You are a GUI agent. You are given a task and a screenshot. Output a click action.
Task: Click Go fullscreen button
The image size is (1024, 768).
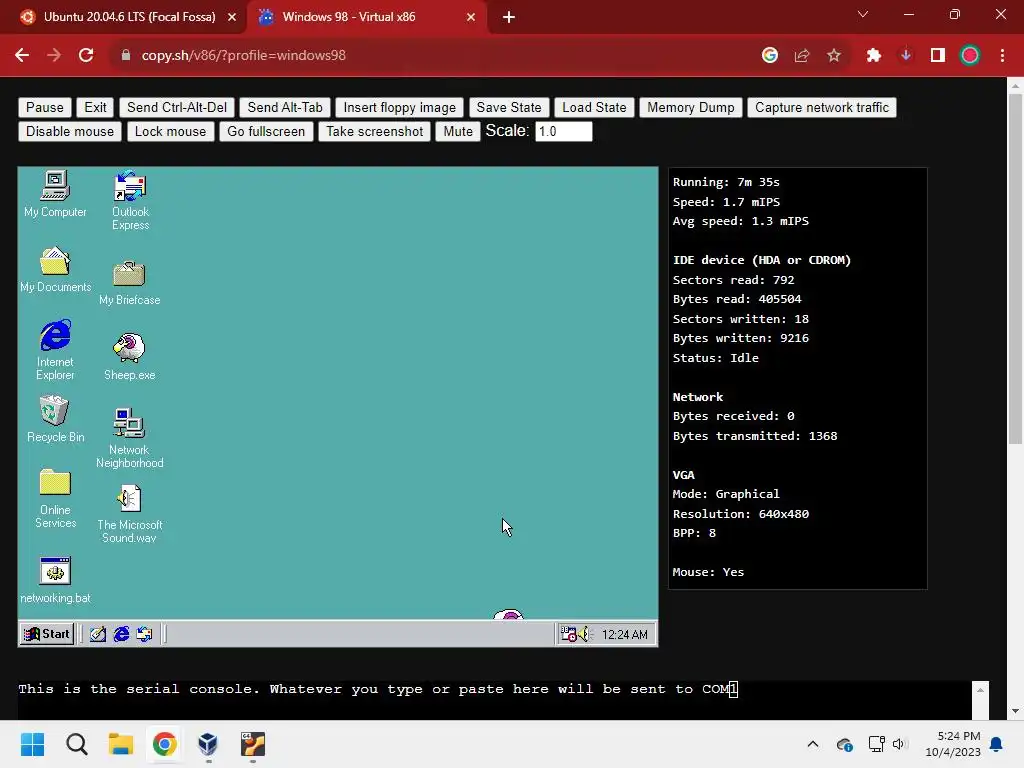pos(266,132)
